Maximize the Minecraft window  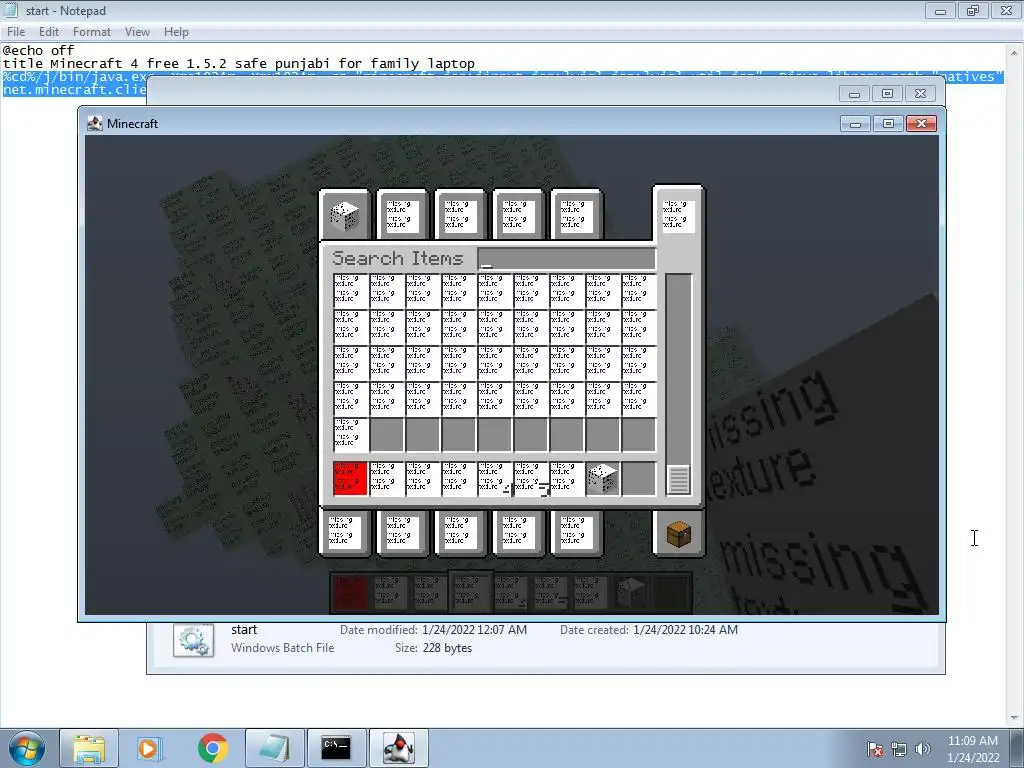(x=888, y=123)
